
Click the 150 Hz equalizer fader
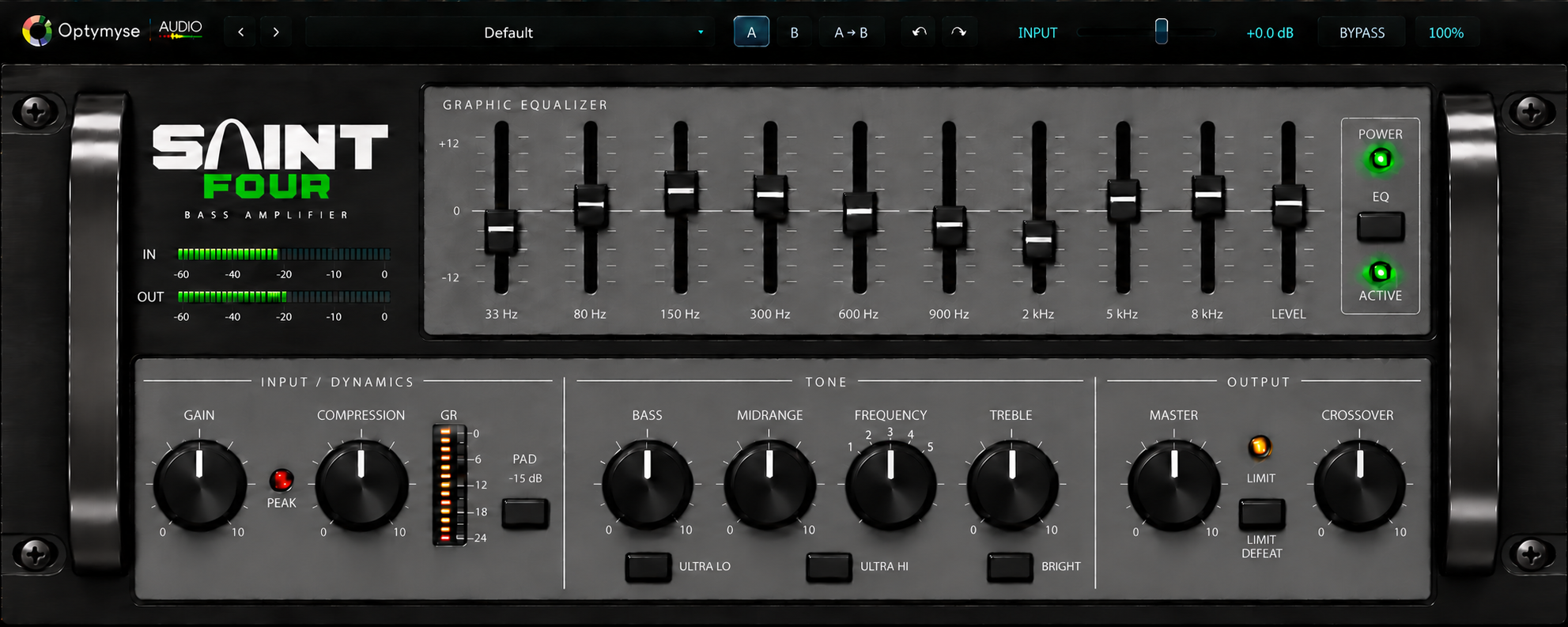(x=680, y=191)
